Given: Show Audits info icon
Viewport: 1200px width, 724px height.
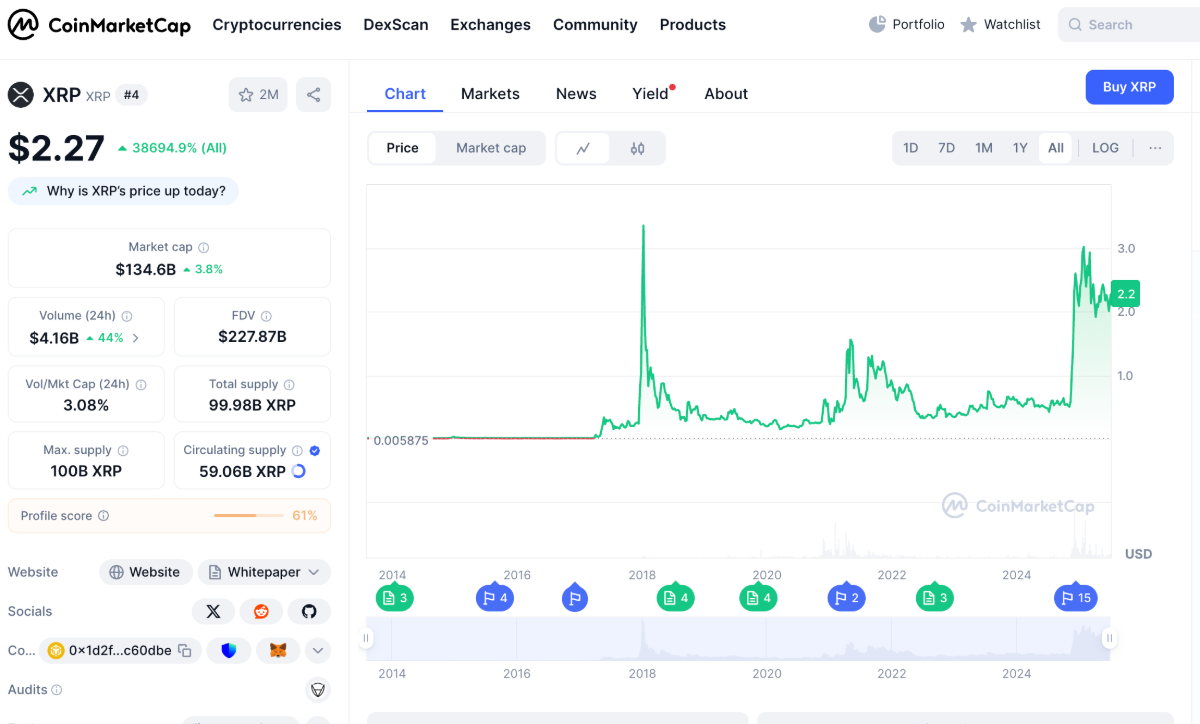Looking at the screenshot, I should (57, 690).
